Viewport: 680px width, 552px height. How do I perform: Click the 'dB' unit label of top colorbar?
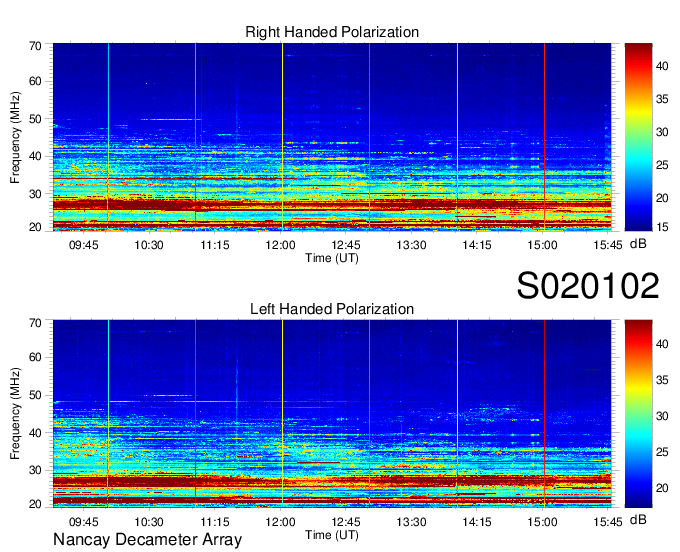pos(638,244)
